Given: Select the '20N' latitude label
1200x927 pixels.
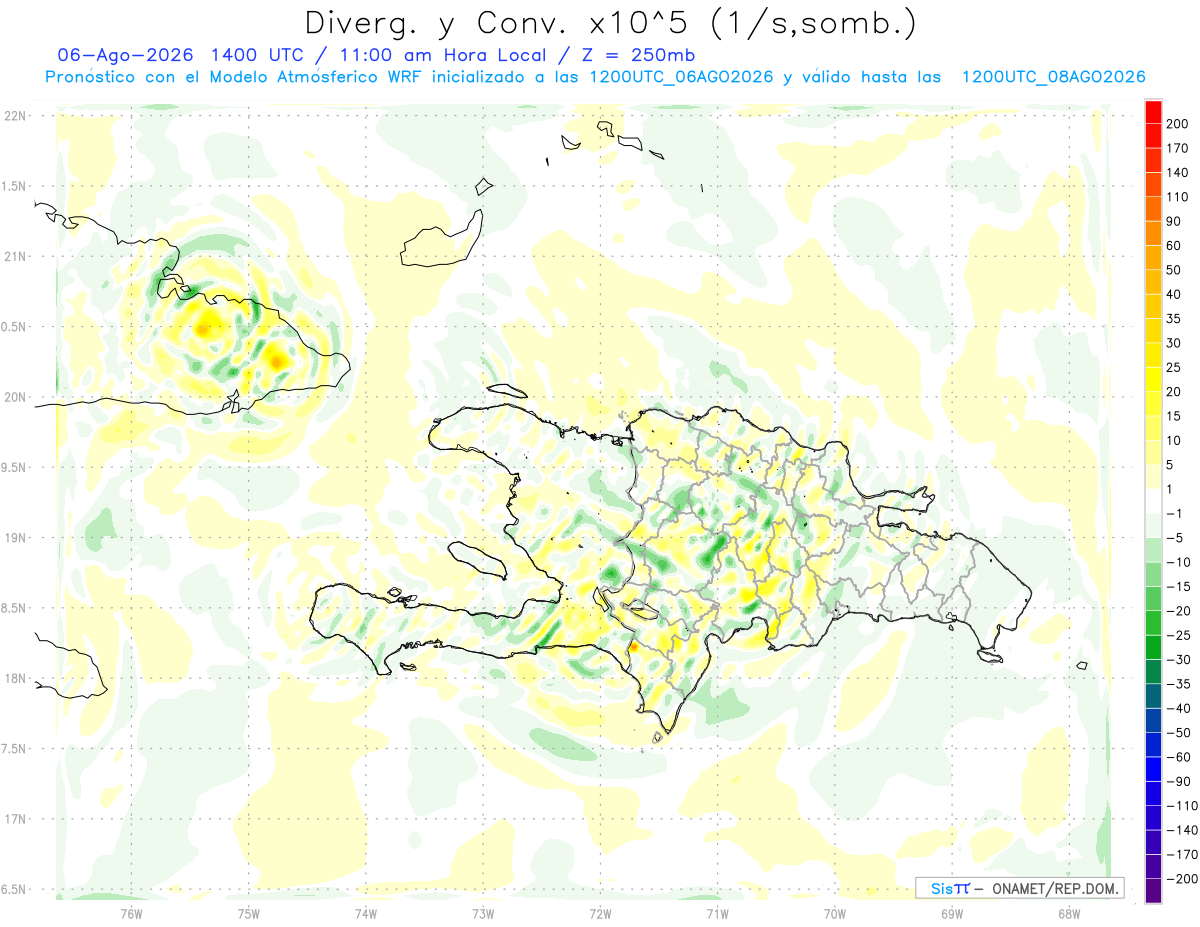Looking at the screenshot, I should click(14, 397).
